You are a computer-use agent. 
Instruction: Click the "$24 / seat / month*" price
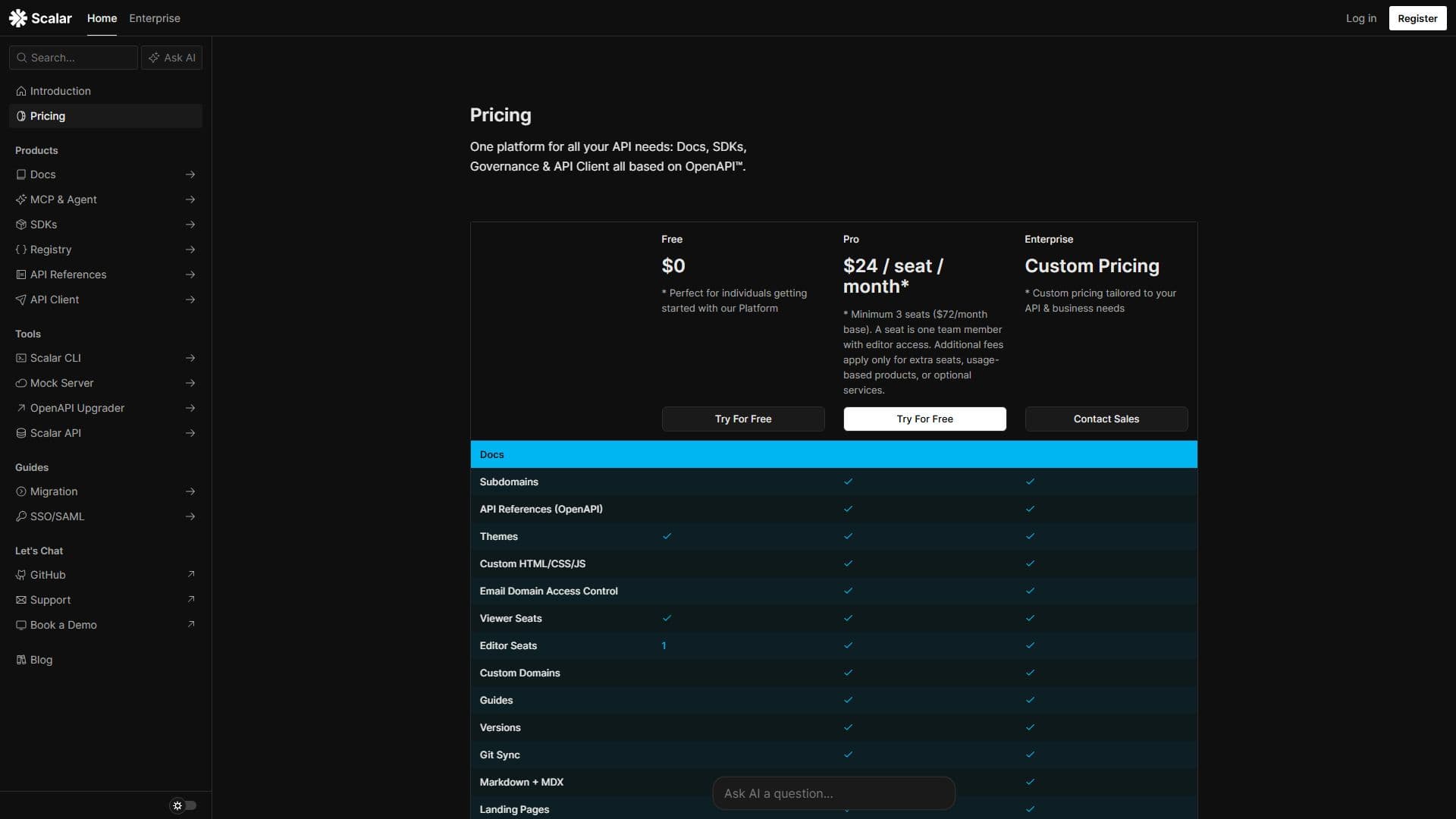pyautogui.click(x=893, y=276)
